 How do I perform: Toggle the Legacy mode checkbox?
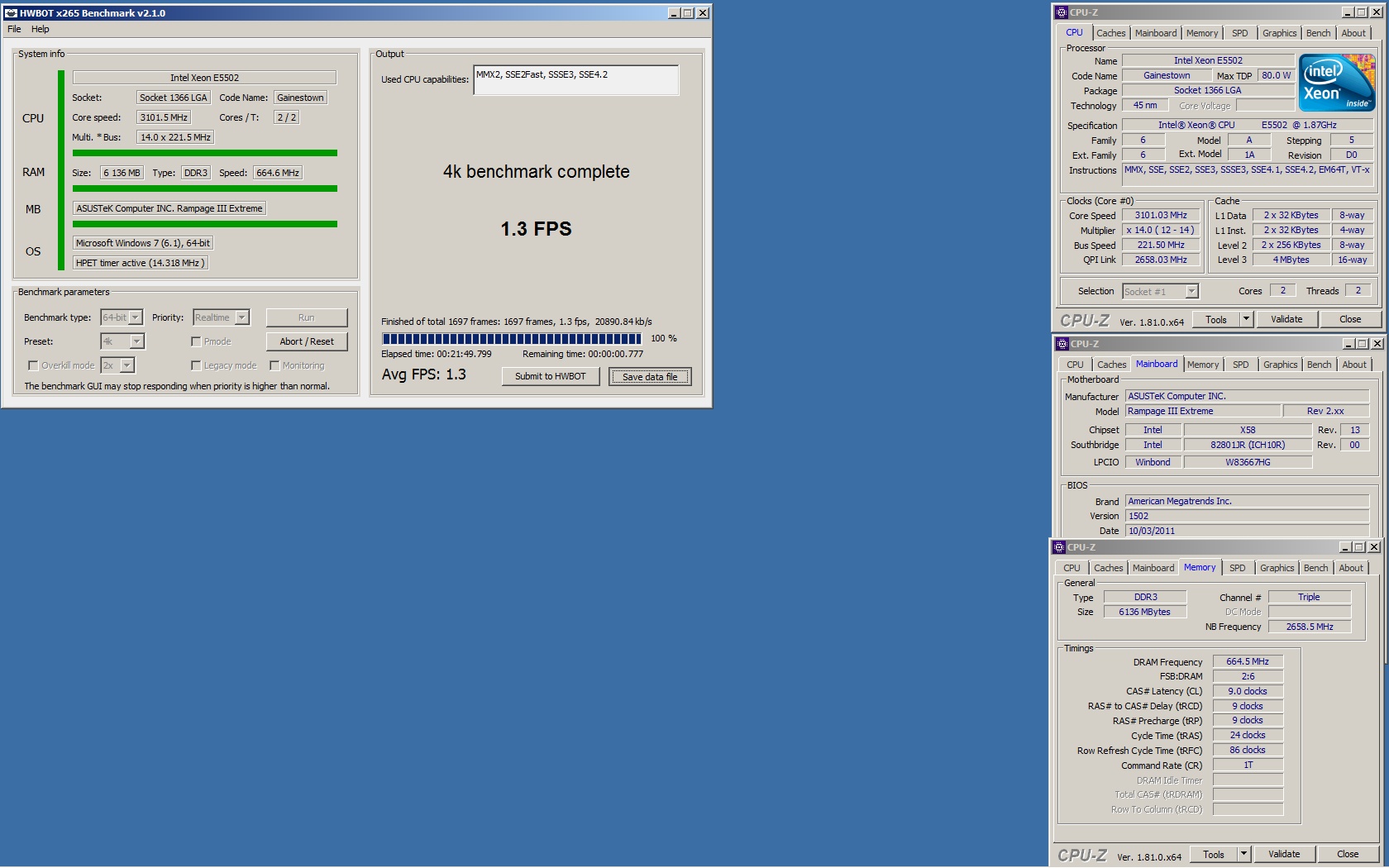[x=196, y=365]
